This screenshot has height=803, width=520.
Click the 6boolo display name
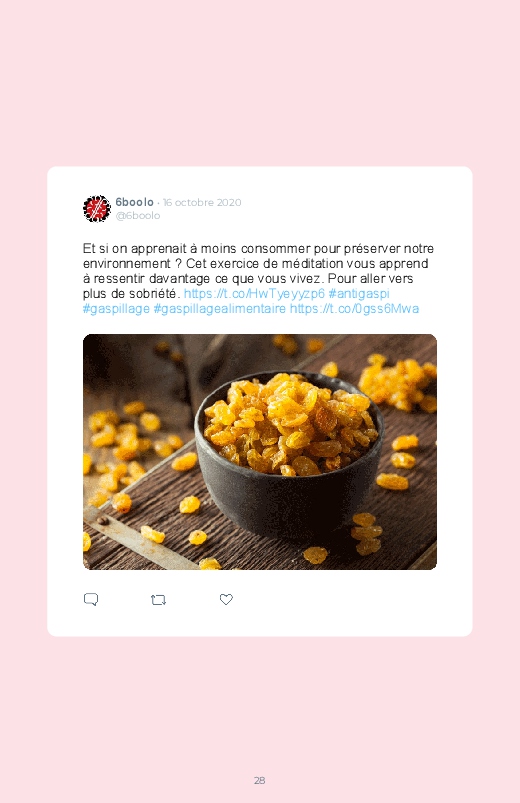coord(134,202)
